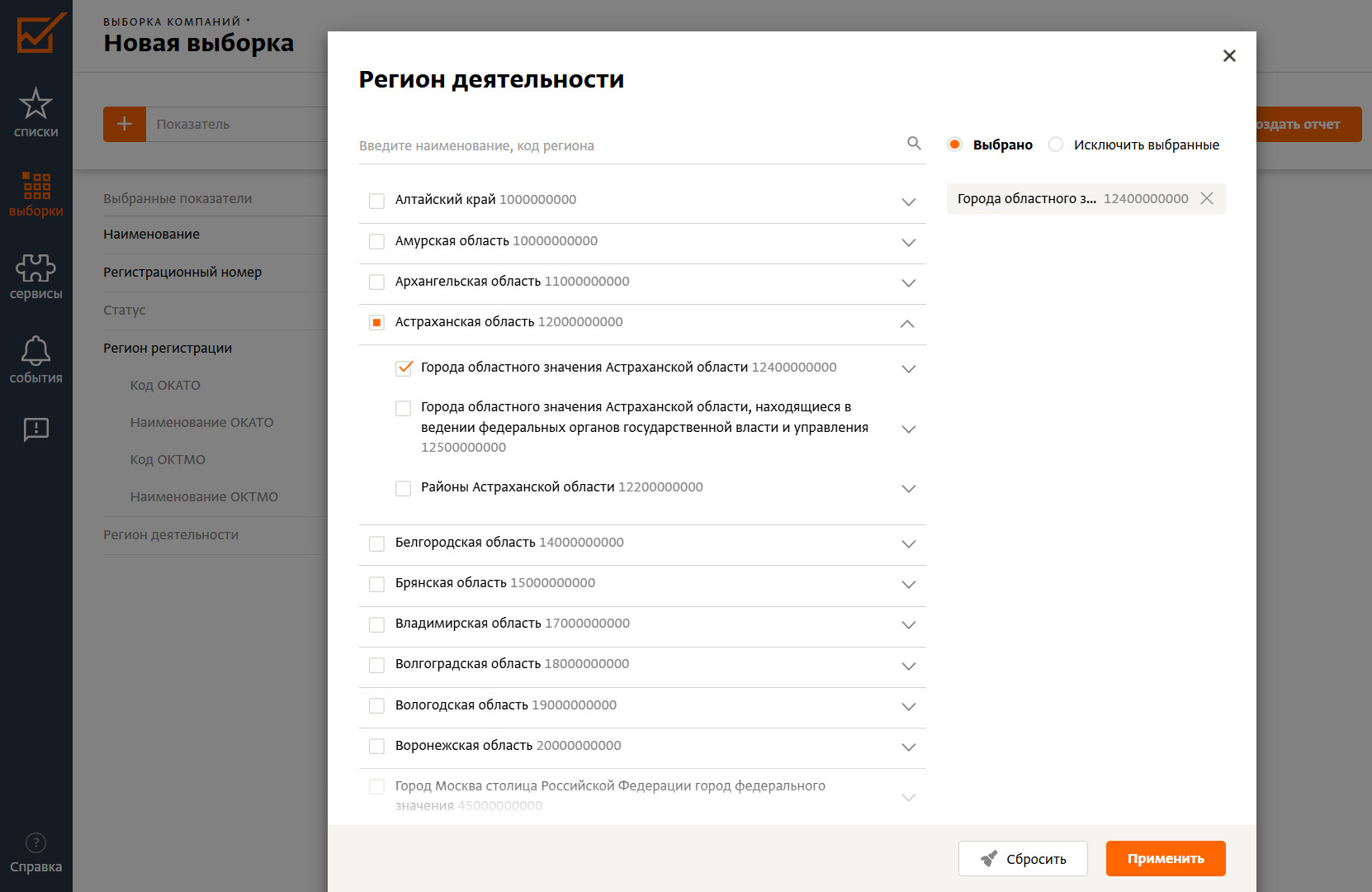Open the Справка help icon
This screenshot has height=892, width=1372.
tap(35, 852)
